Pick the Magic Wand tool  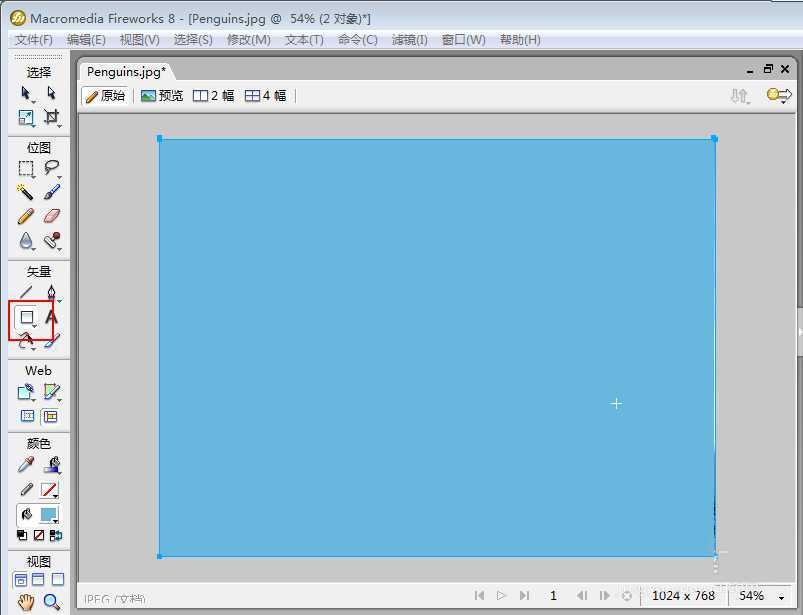[x=27, y=192]
